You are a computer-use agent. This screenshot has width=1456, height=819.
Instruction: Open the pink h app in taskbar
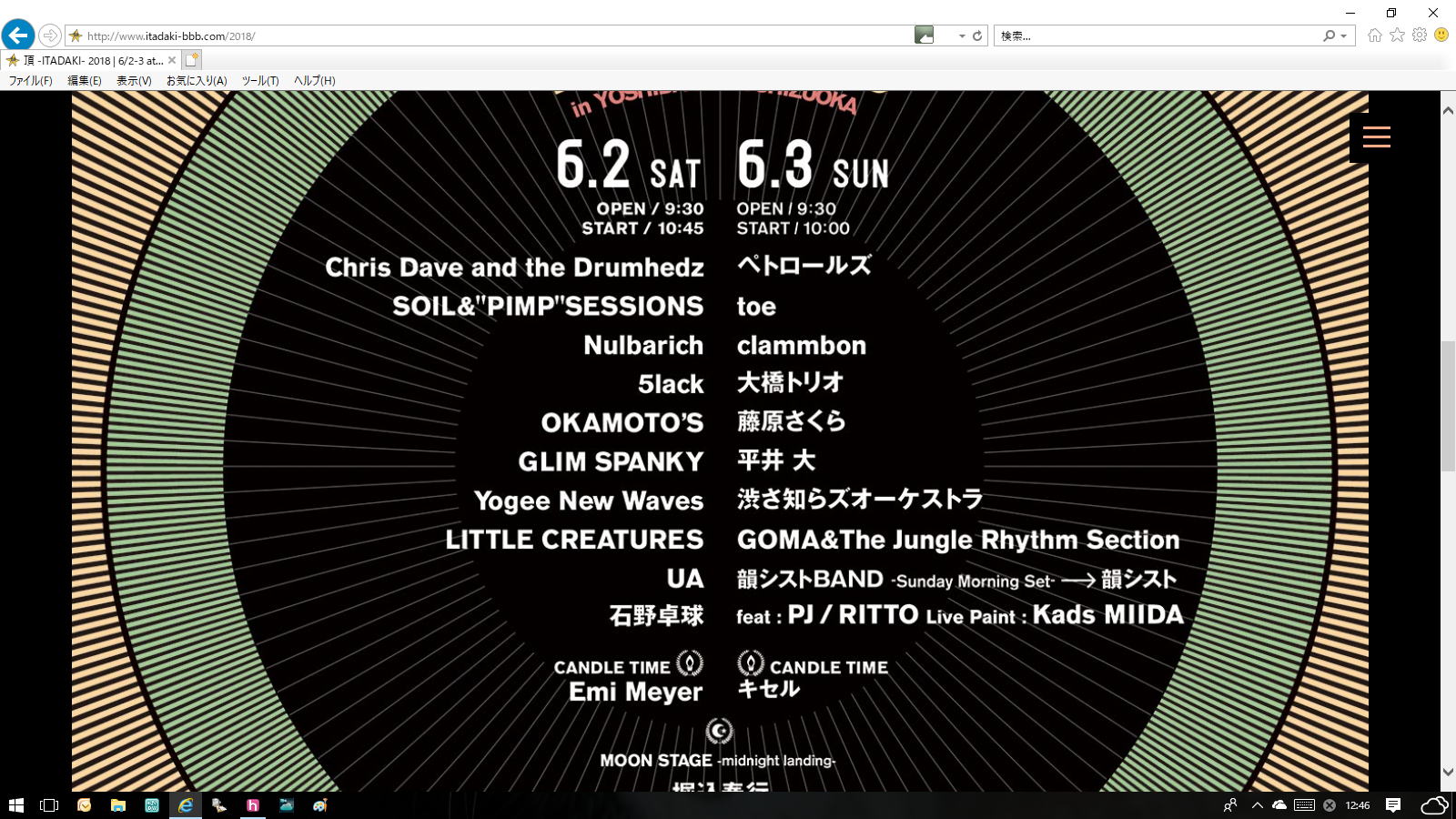253,805
